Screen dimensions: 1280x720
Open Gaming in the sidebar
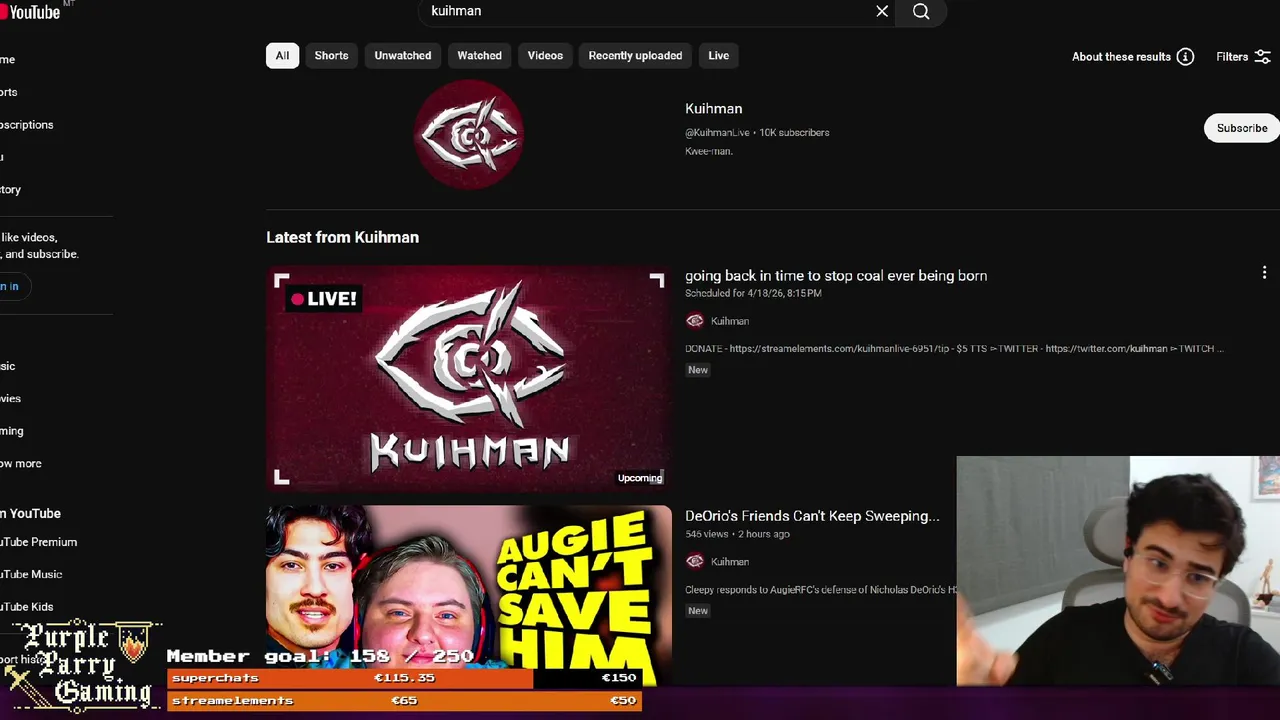12,431
